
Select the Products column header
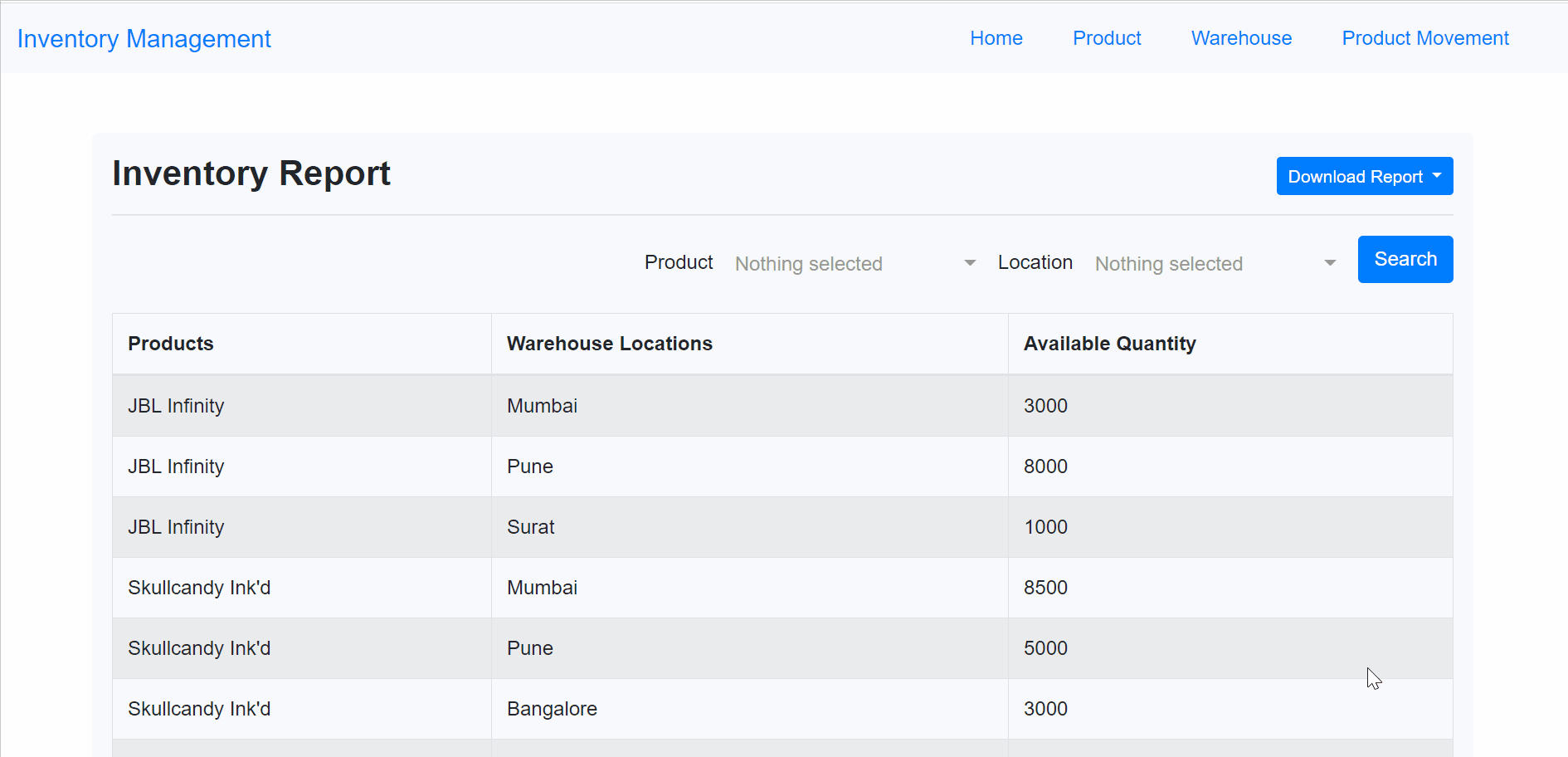(x=171, y=343)
